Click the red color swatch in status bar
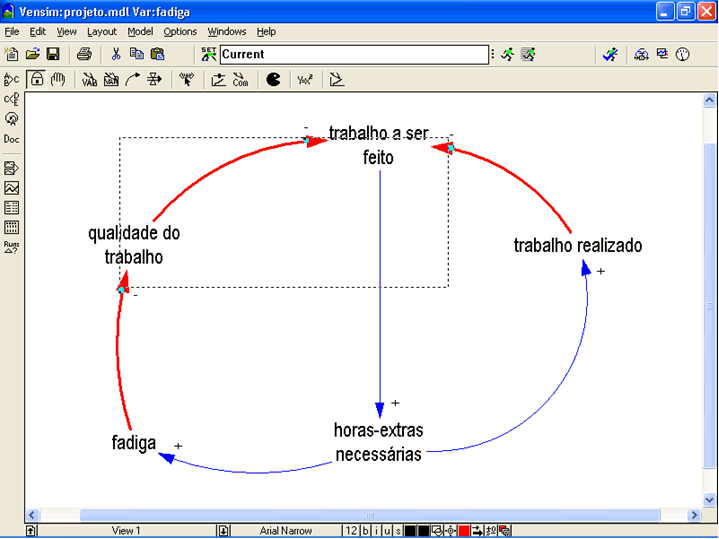The width and height of the screenshot is (719, 539). coord(464,530)
